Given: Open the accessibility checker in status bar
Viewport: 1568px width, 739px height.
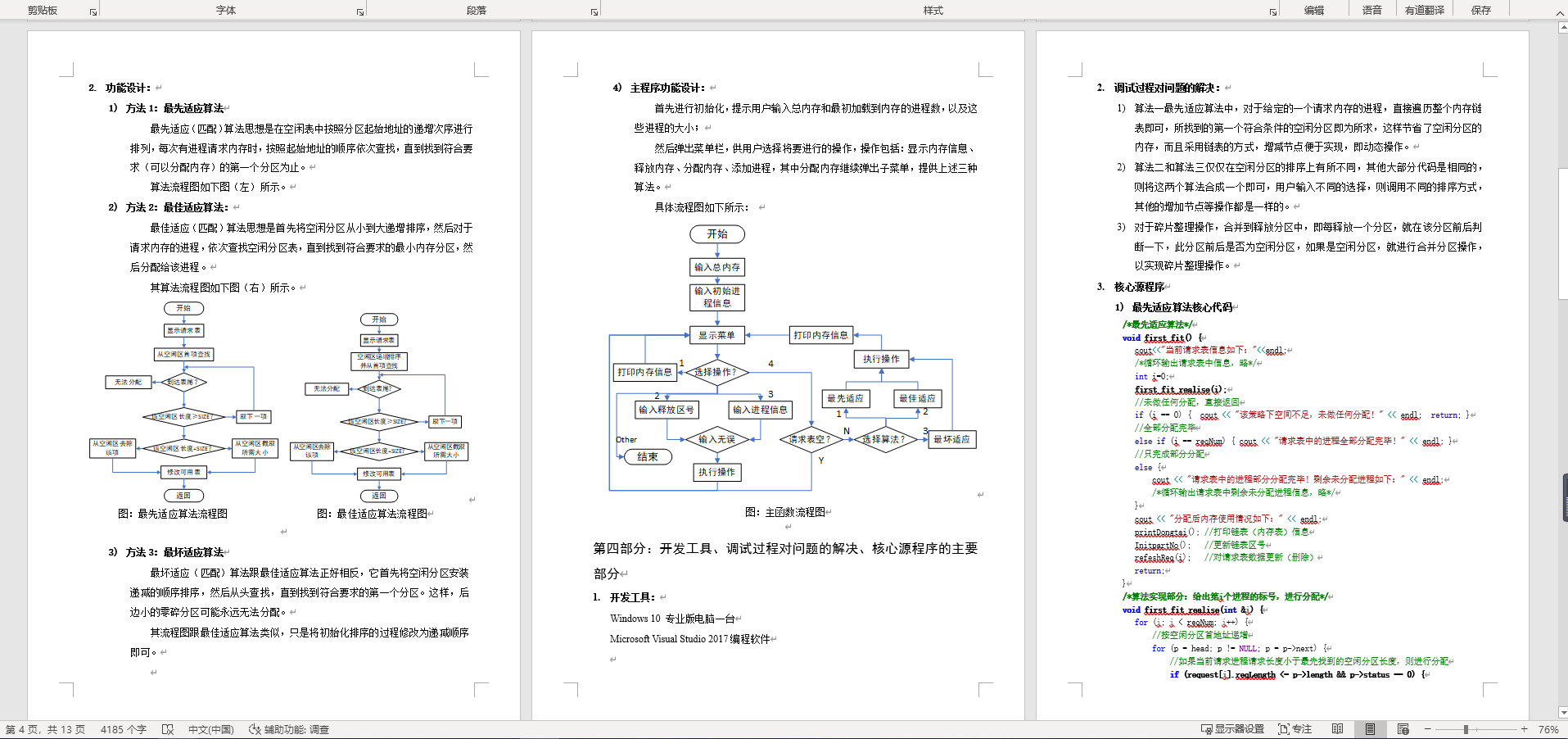Looking at the screenshot, I should coord(289,729).
